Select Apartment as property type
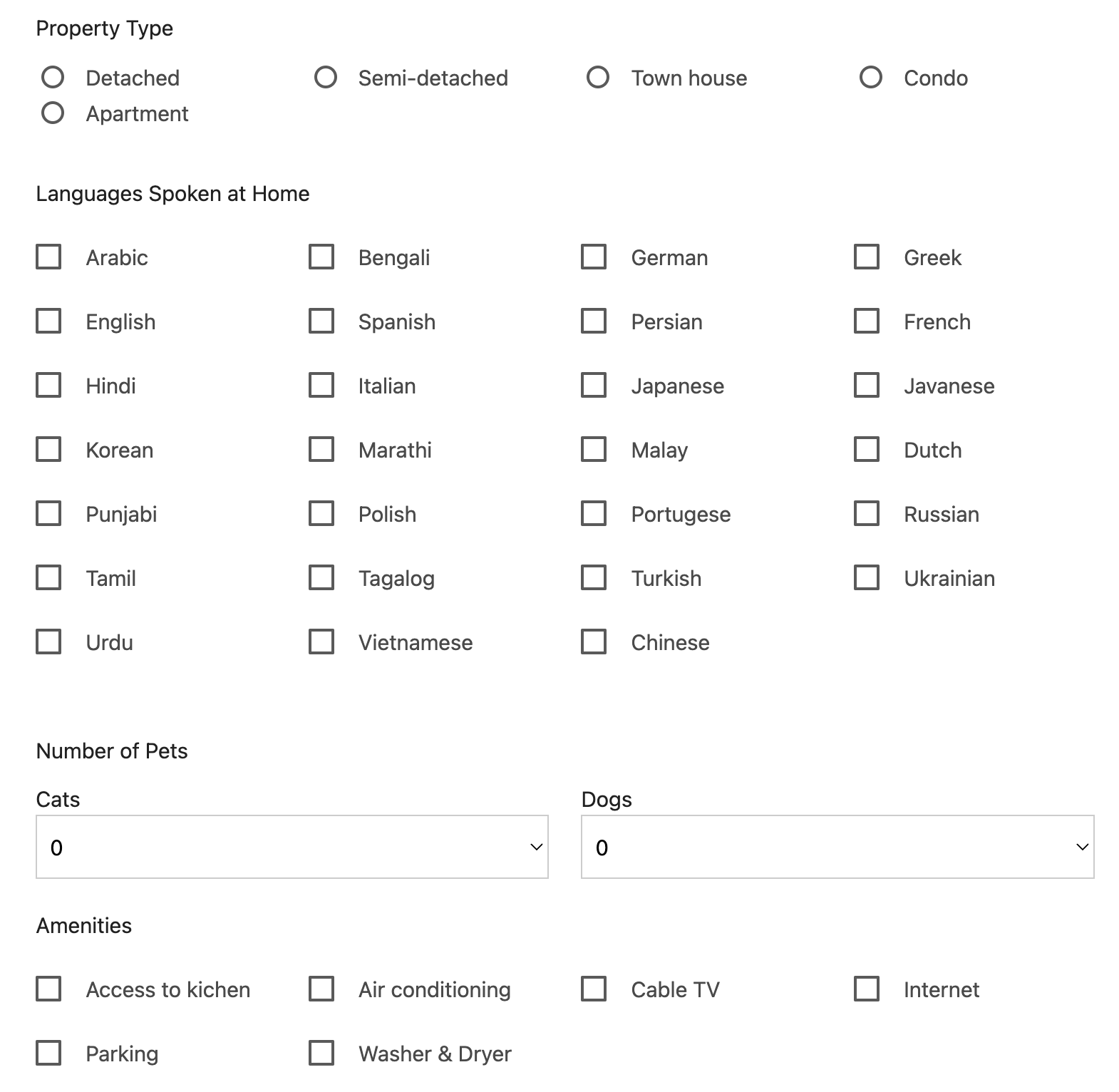 coord(53,113)
